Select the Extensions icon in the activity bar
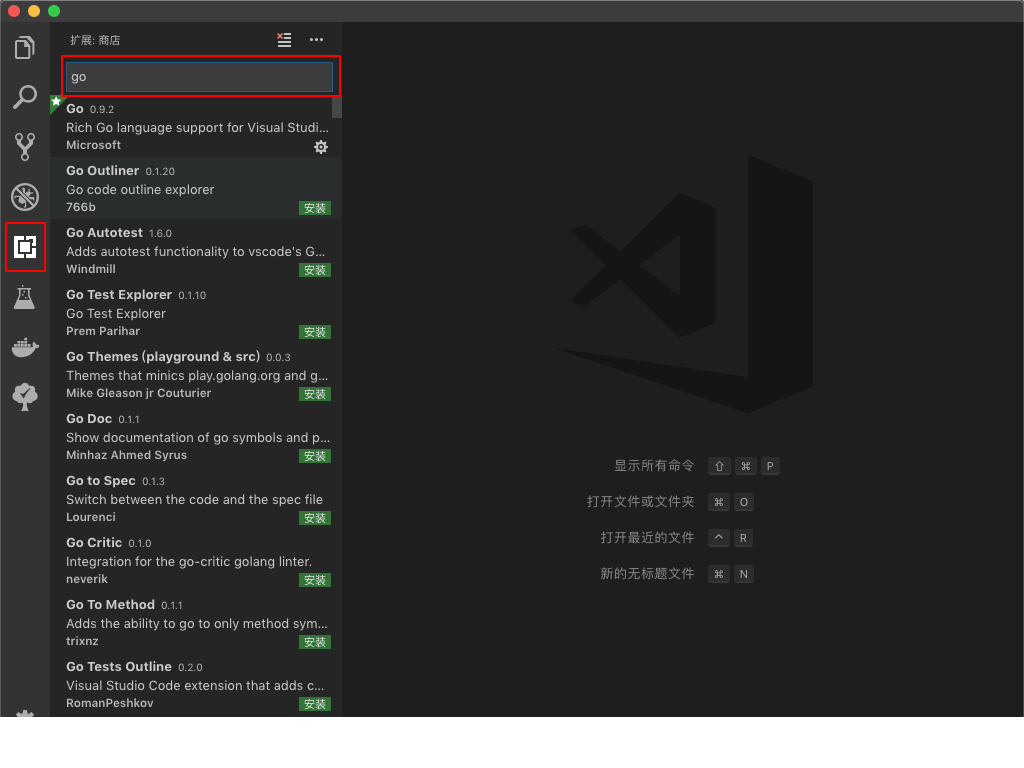Image resolution: width=1024 pixels, height=768 pixels. click(x=24, y=246)
